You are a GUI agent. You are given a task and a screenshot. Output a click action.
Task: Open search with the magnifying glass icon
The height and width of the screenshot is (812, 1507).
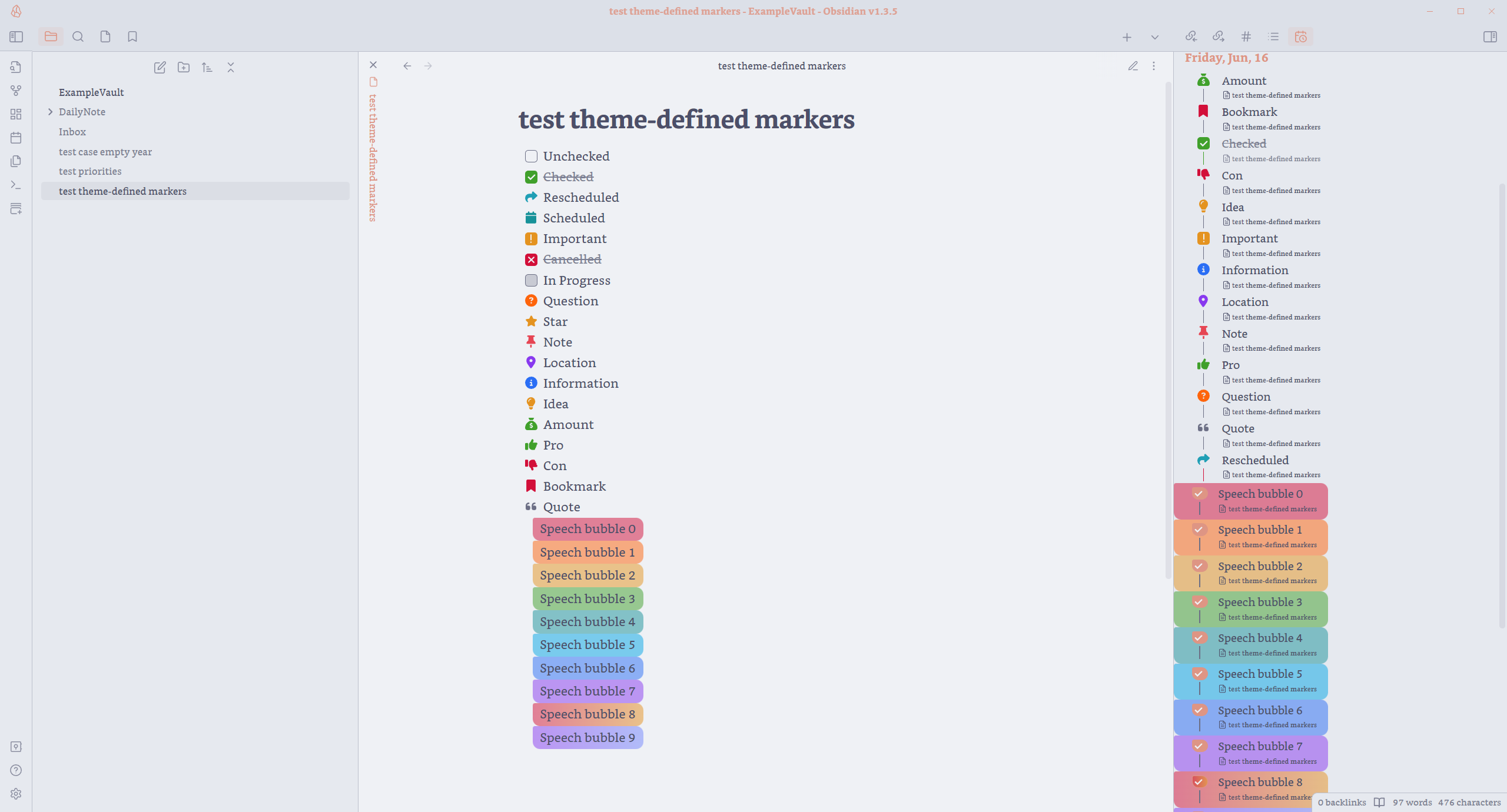pos(78,36)
